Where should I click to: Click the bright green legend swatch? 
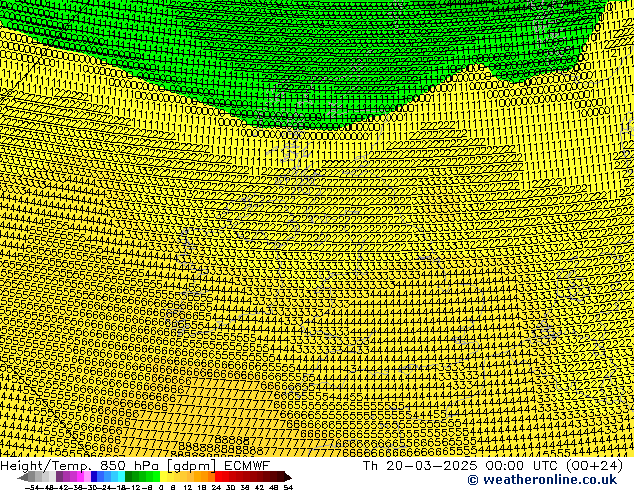(x=156, y=477)
